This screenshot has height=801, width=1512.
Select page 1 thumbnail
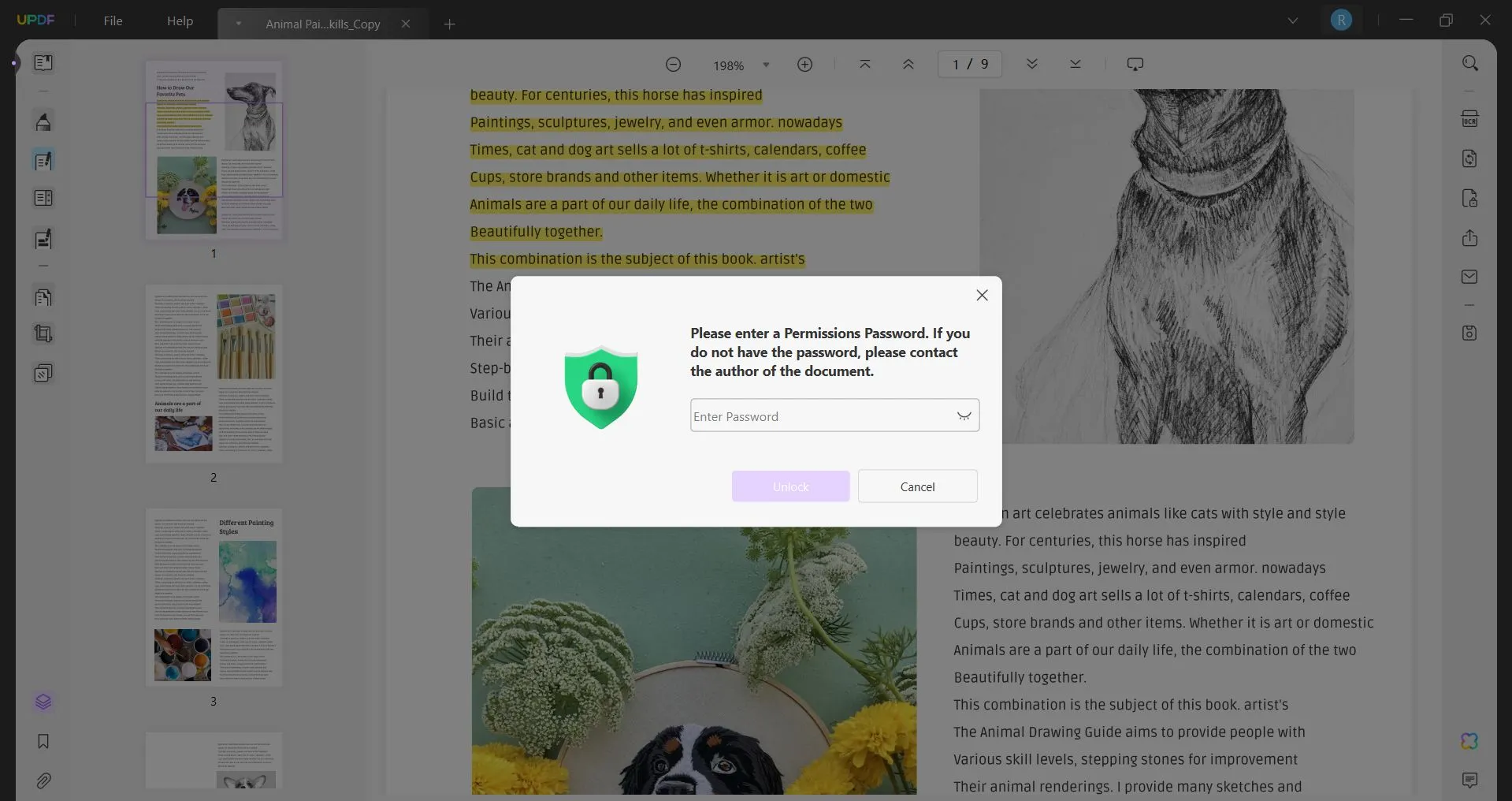click(214, 150)
